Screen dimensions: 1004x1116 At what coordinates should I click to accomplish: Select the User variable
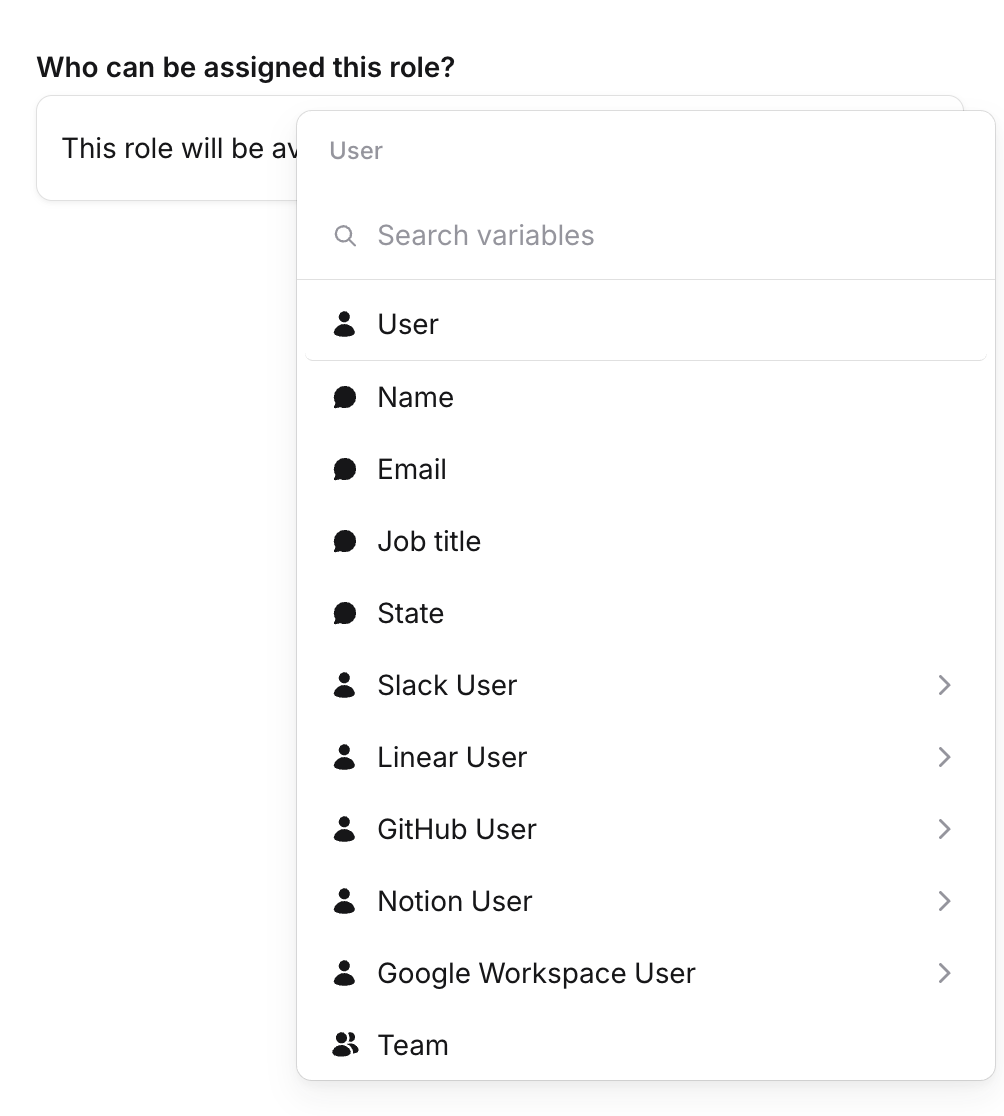point(408,324)
